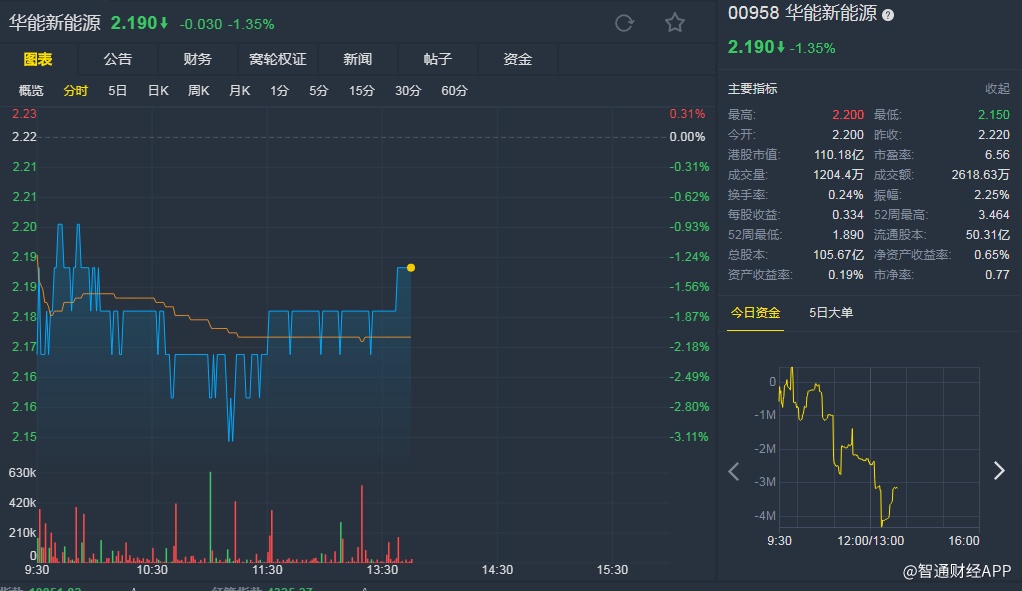This screenshot has width=1022, height=591.
Task: Select the 概览 overview view
Action: tap(31, 91)
